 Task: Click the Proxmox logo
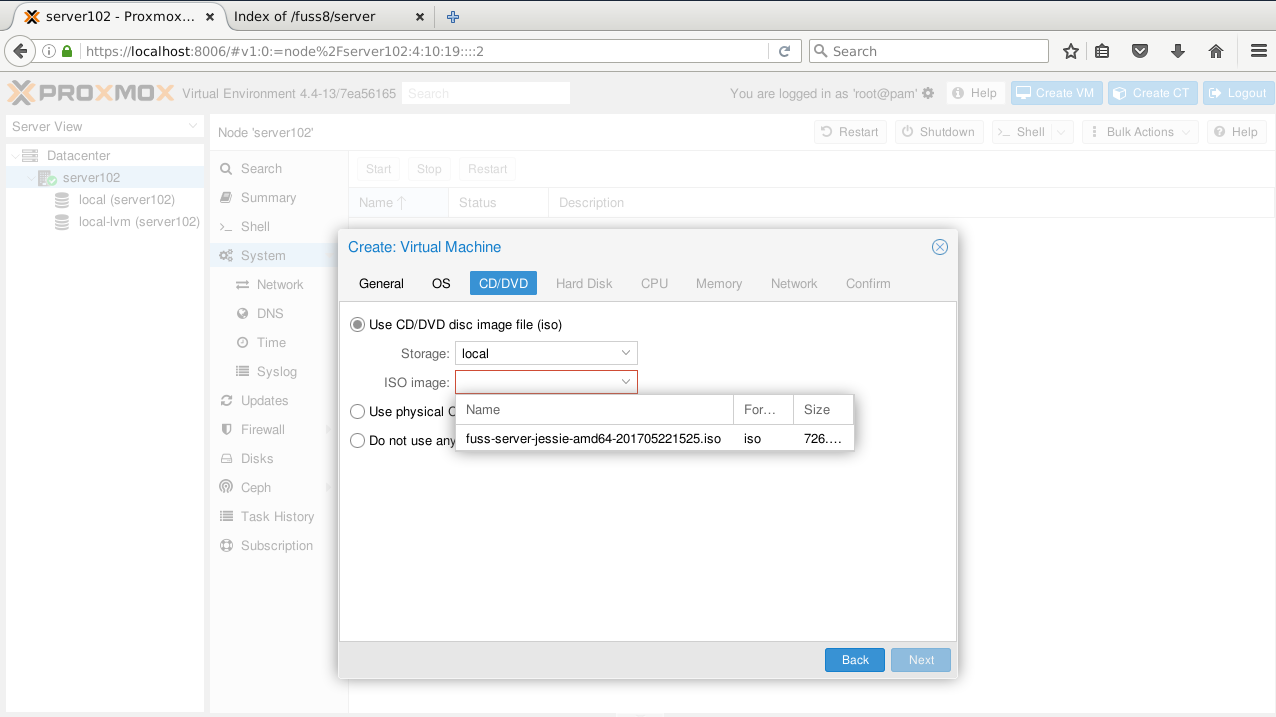click(90, 93)
